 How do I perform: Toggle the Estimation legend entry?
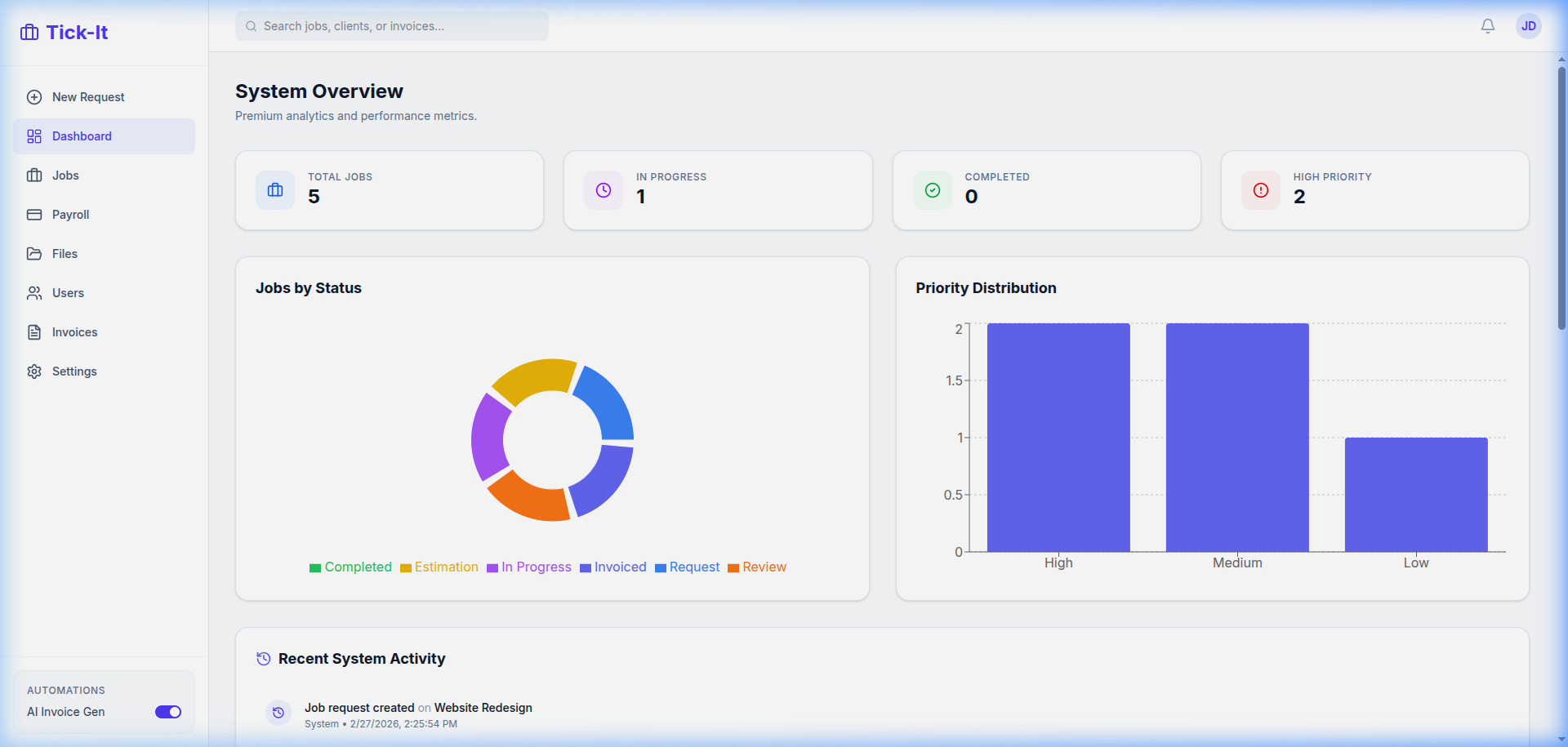(445, 567)
